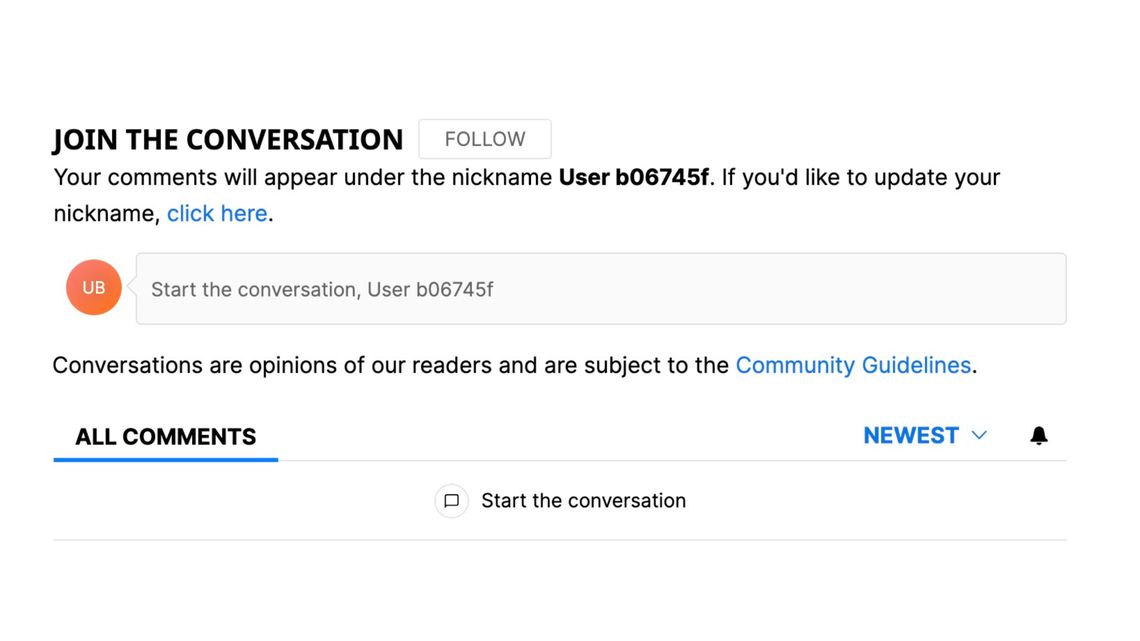Viewport: 1140px width, 641px height.
Task: Select the ALL COMMENTS tab
Action: (164, 437)
